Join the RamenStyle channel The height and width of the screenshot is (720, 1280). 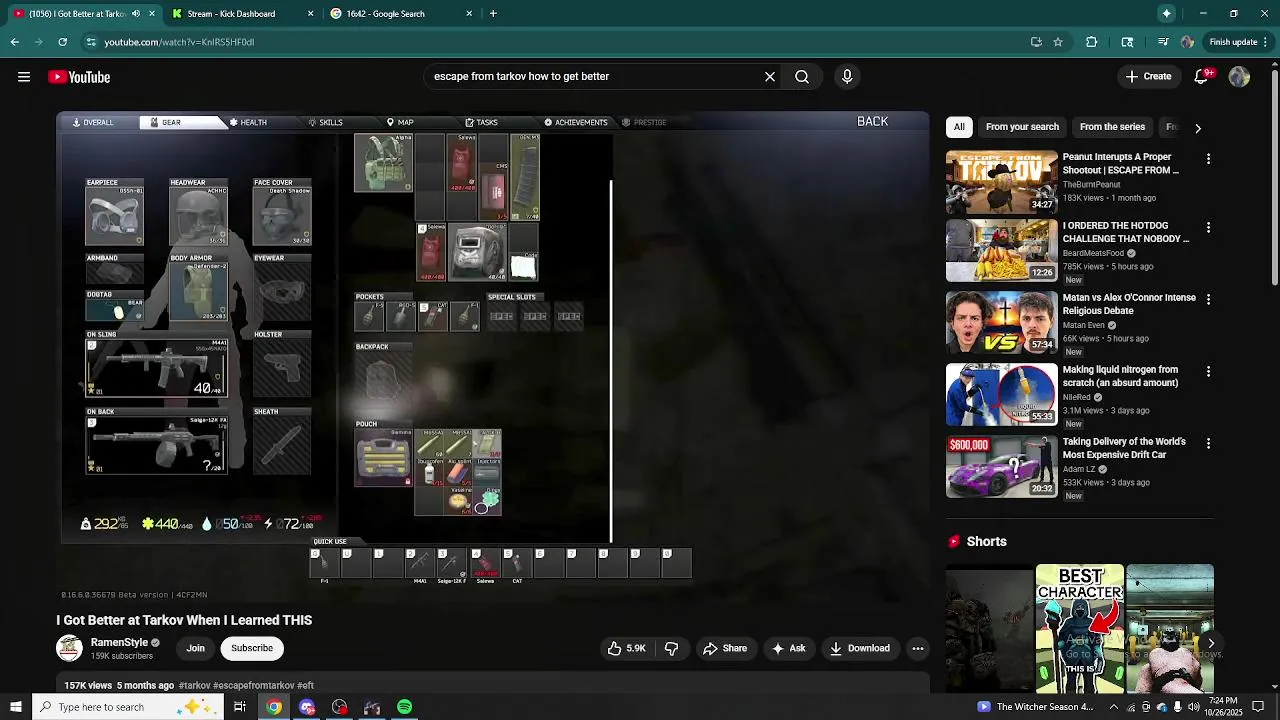(195, 648)
